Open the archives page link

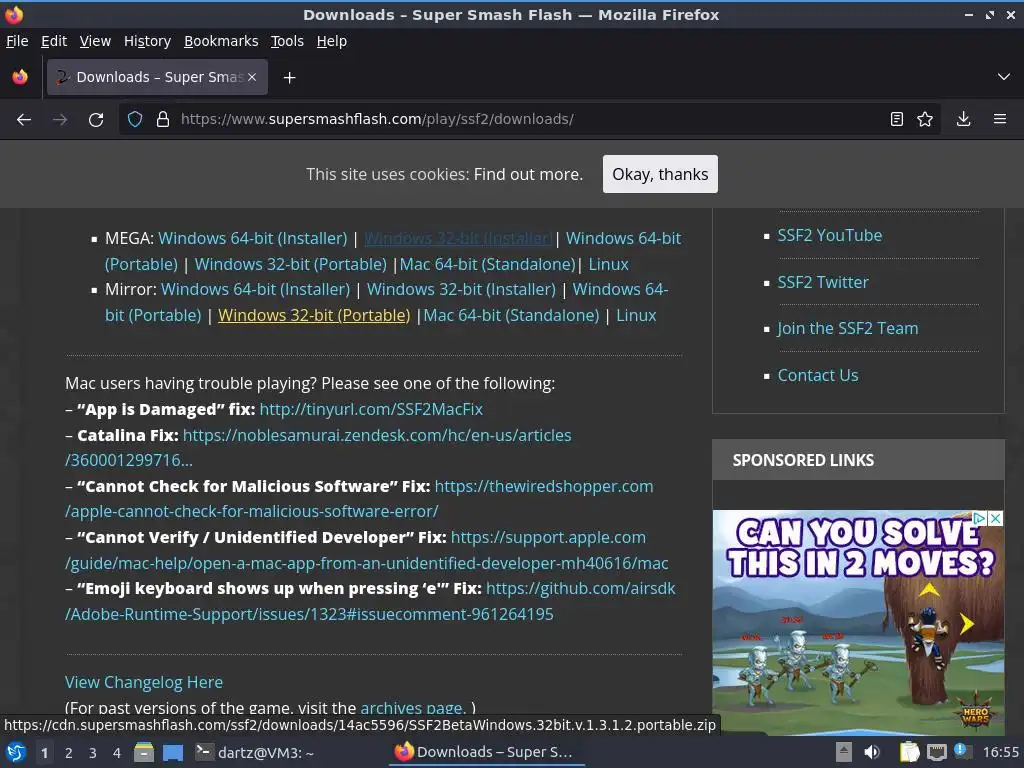[412, 707]
